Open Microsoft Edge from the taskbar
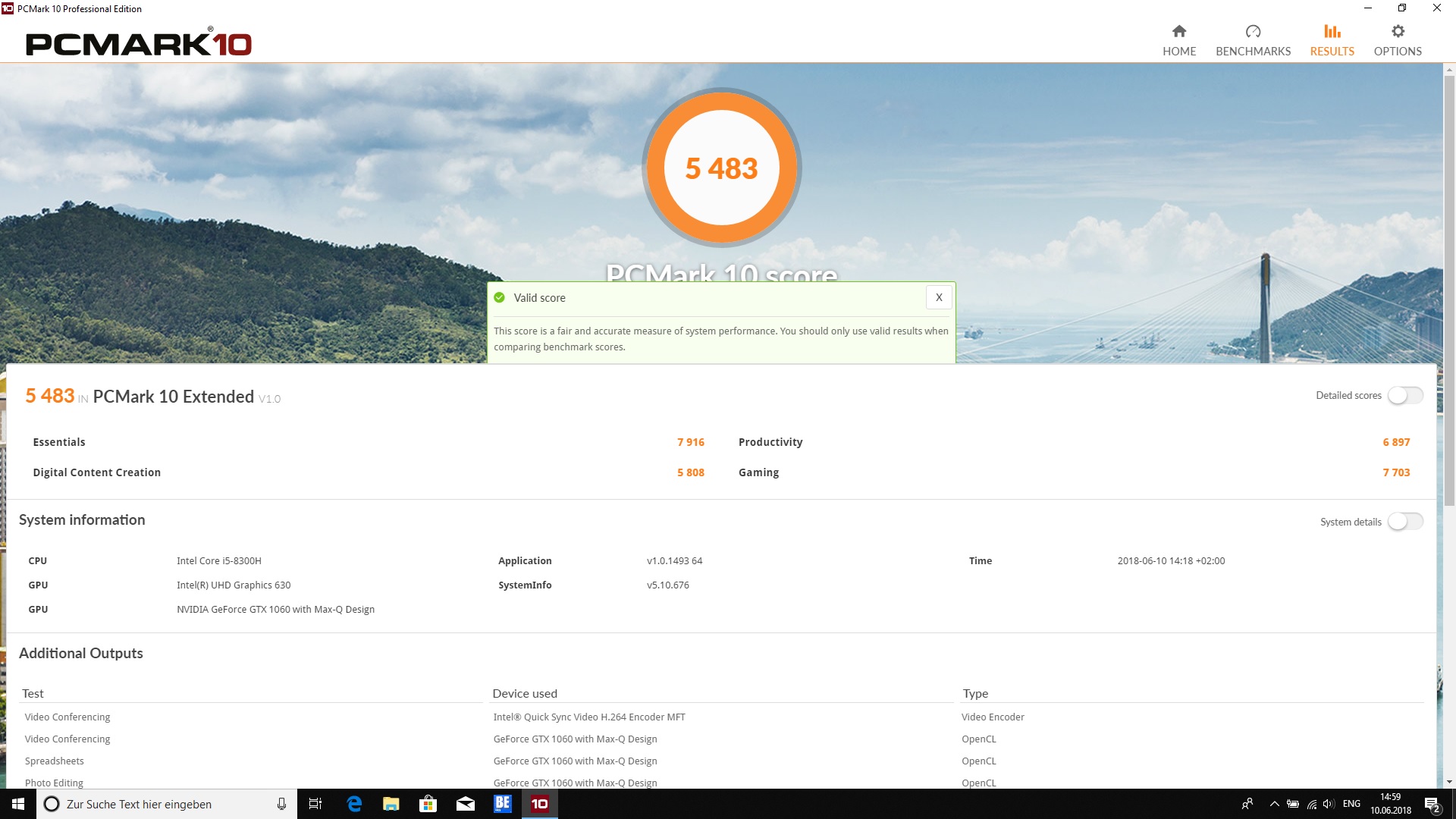 click(354, 804)
